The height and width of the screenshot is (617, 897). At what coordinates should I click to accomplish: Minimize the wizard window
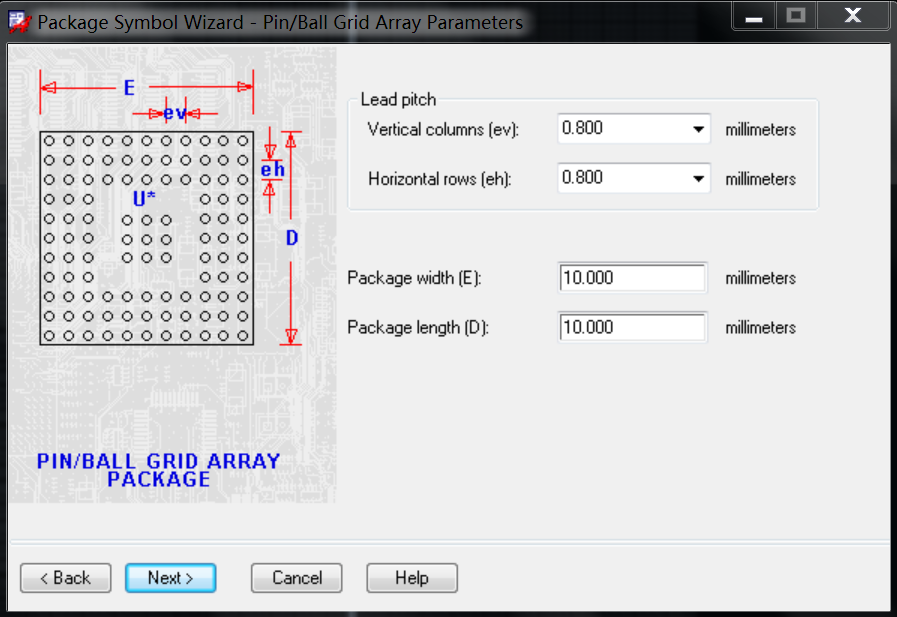(754, 15)
